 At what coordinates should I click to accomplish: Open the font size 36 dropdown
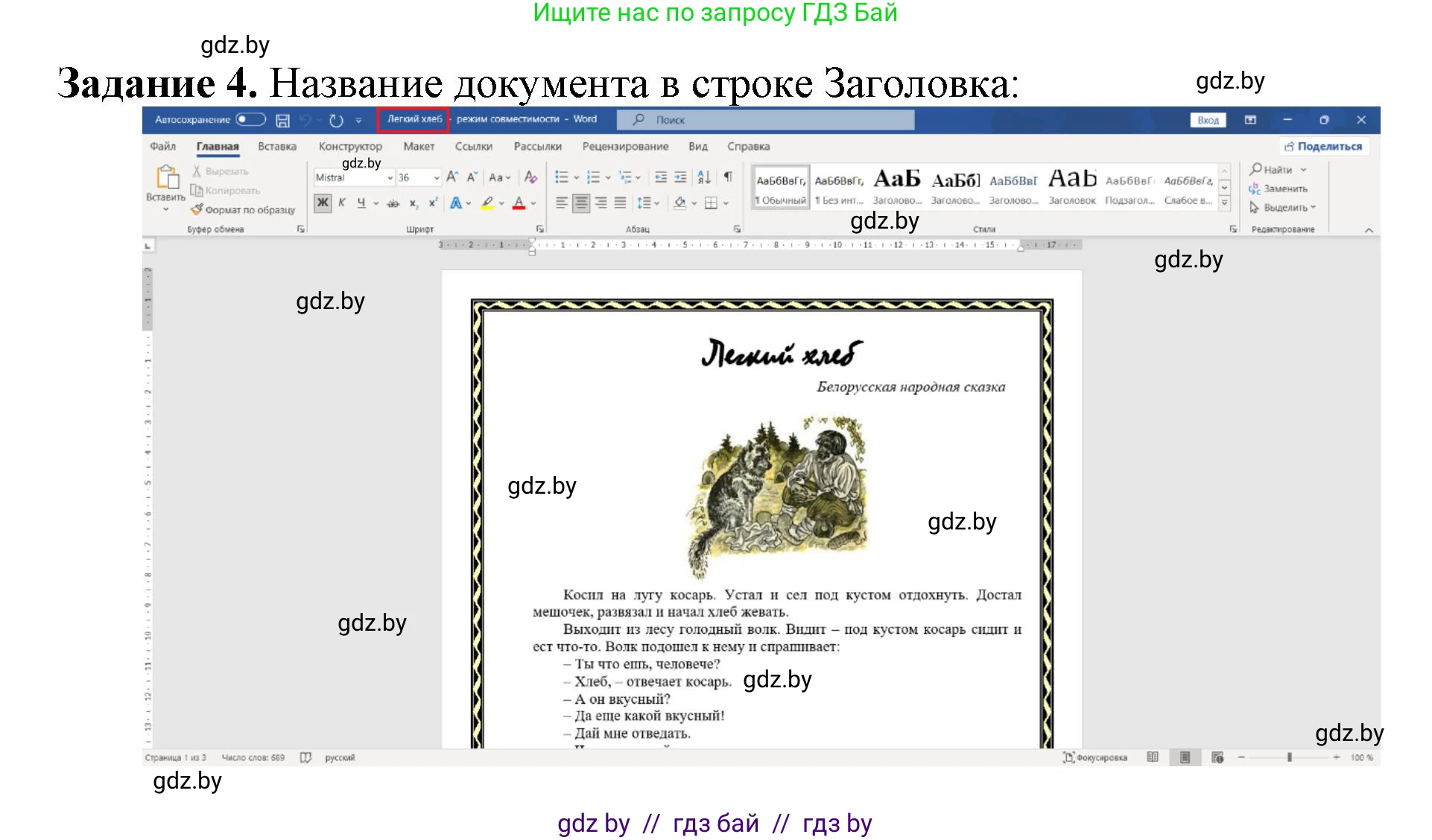[x=437, y=178]
